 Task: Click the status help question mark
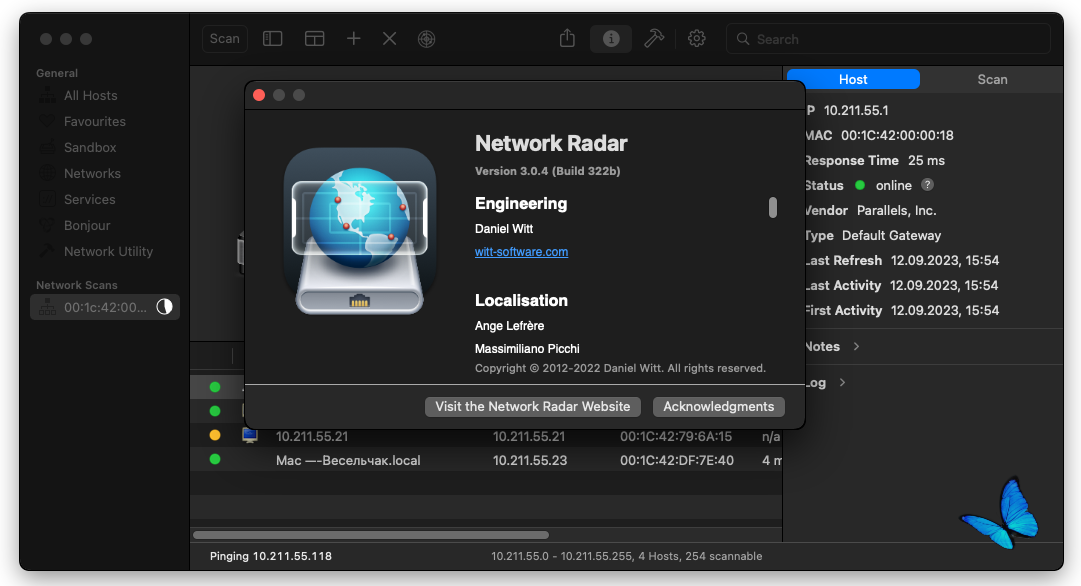click(927, 185)
